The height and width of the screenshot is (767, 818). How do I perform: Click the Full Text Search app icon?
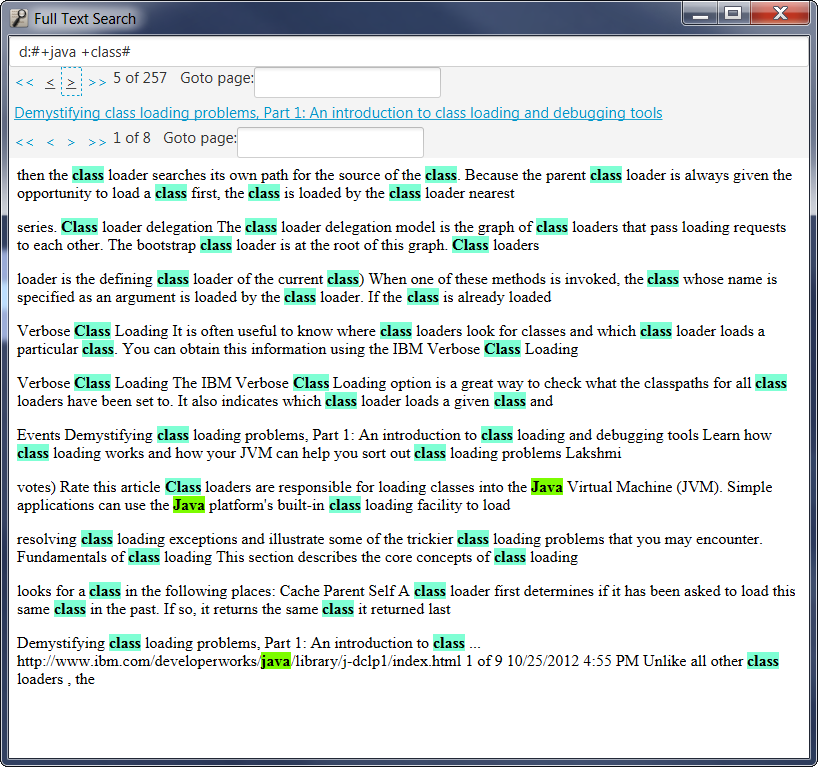point(19,18)
